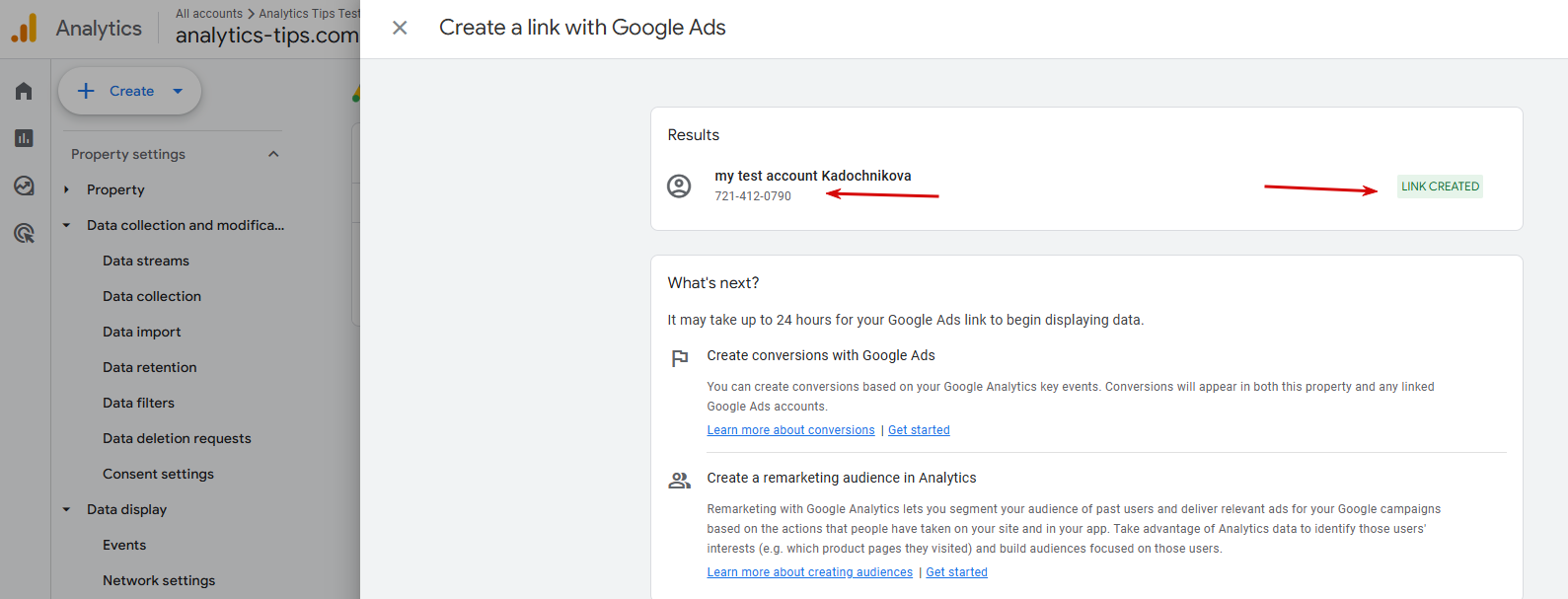Select Consent settings menu item
The width and height of the screenshot is (1568, 599).
158,474
